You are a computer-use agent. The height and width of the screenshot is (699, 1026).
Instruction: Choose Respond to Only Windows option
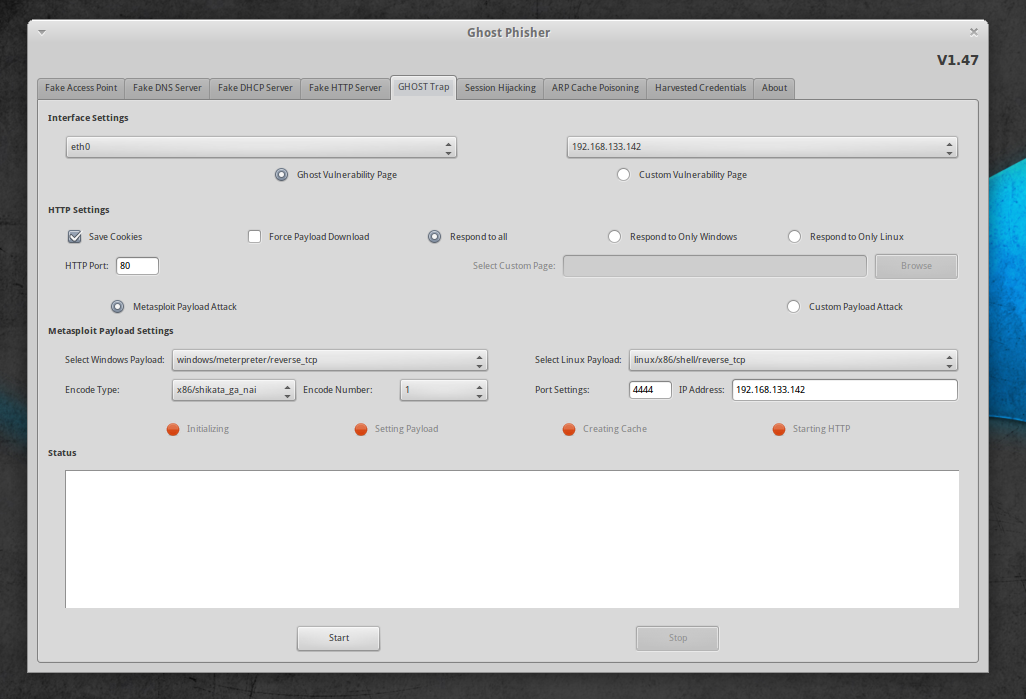pyautogui.click(x=614, y=237)
